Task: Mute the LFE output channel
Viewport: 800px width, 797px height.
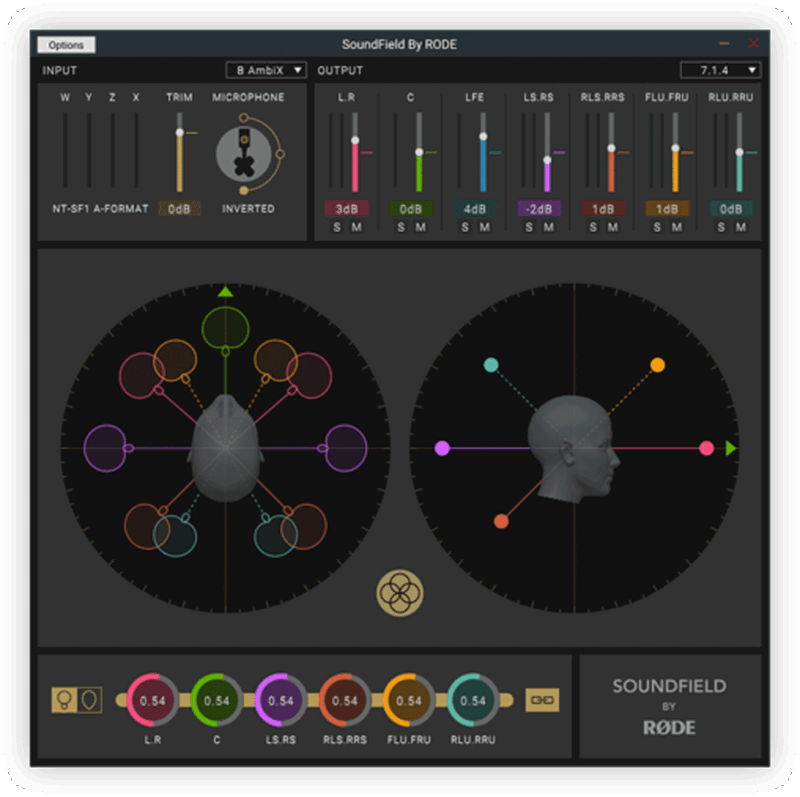Action: [x=485, y=227]
